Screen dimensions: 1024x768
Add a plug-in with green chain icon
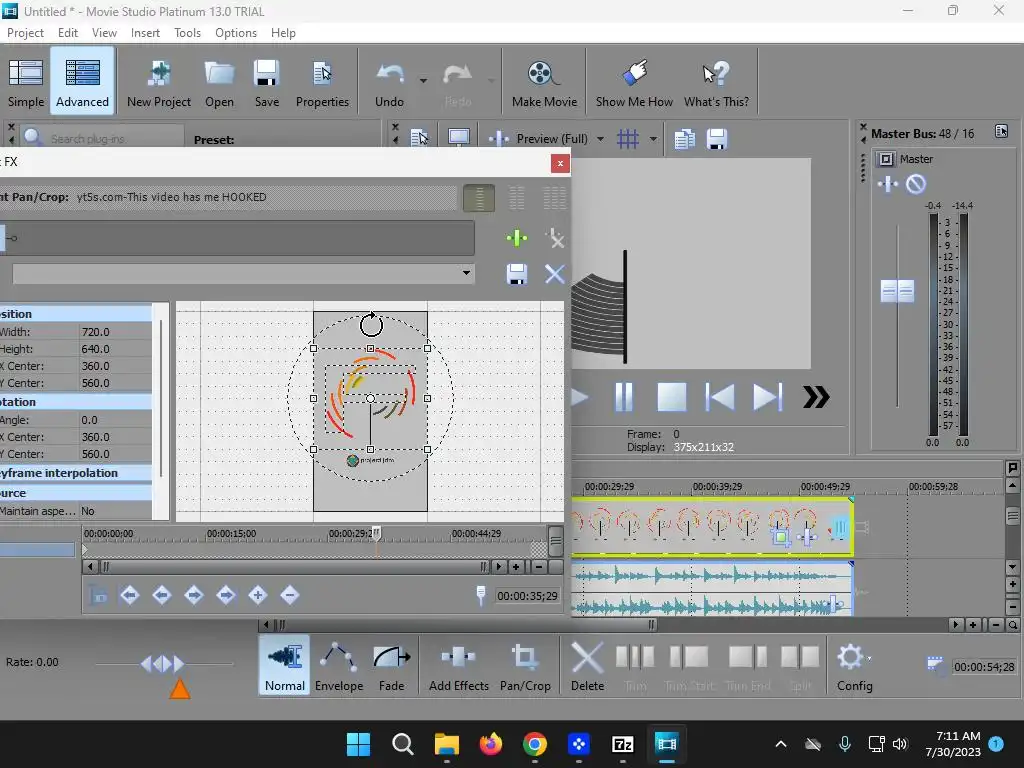(x=517, y=238)
